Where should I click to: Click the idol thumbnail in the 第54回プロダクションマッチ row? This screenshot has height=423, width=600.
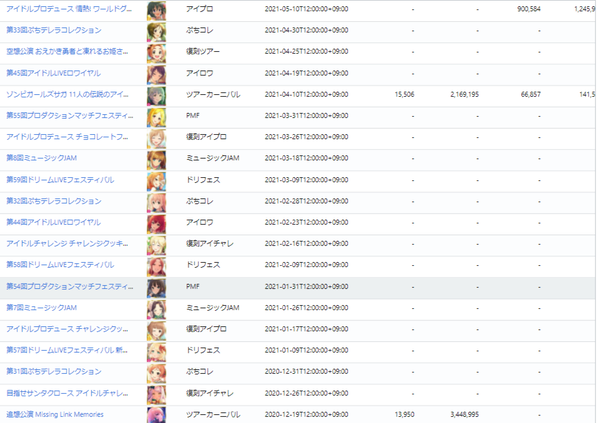(157, 289)
